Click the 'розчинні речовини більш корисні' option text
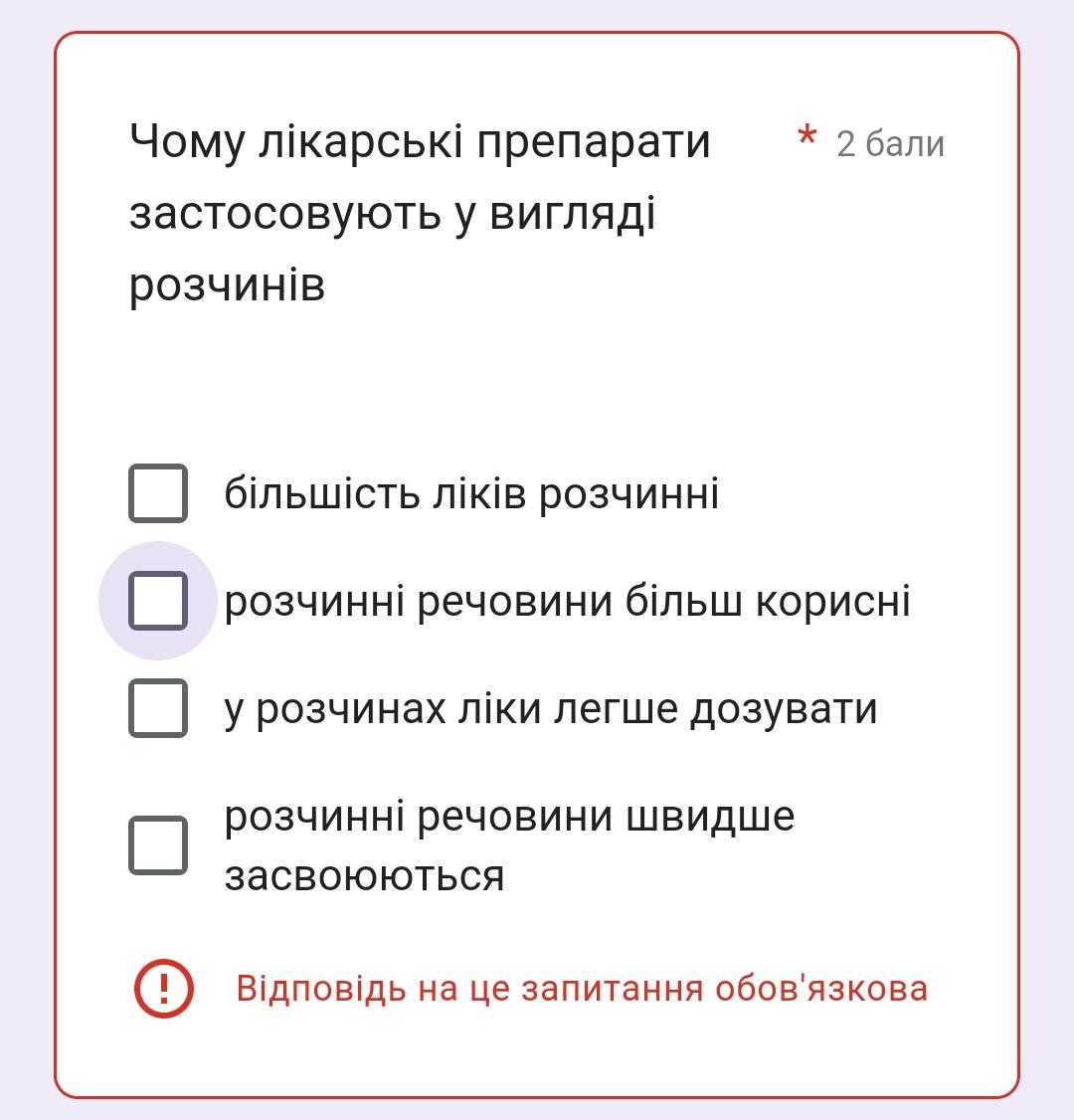1074x1120 pixels. point(567,602)
